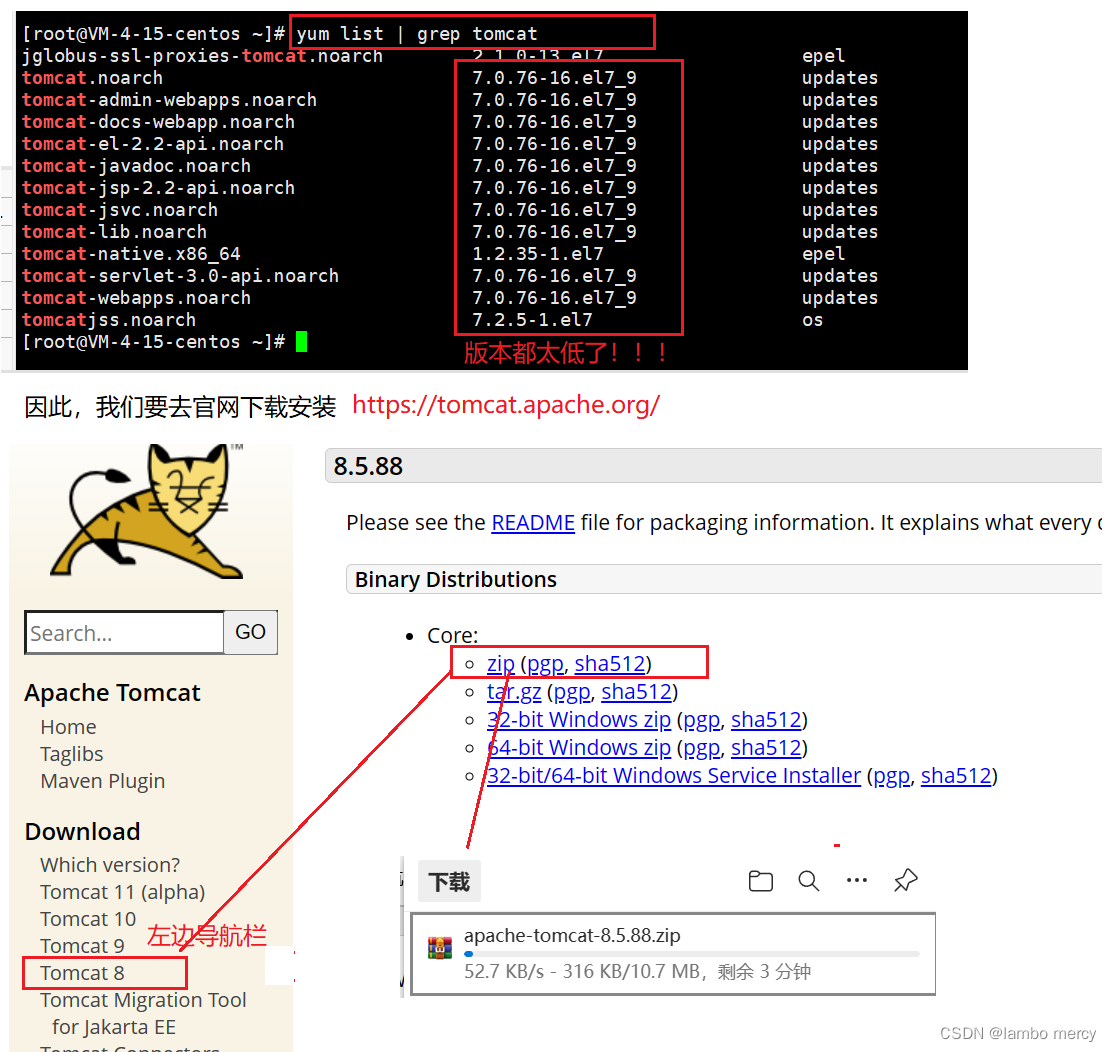Open the README link
Viewport: 1112px width, 1052px height.
(533, 523)
